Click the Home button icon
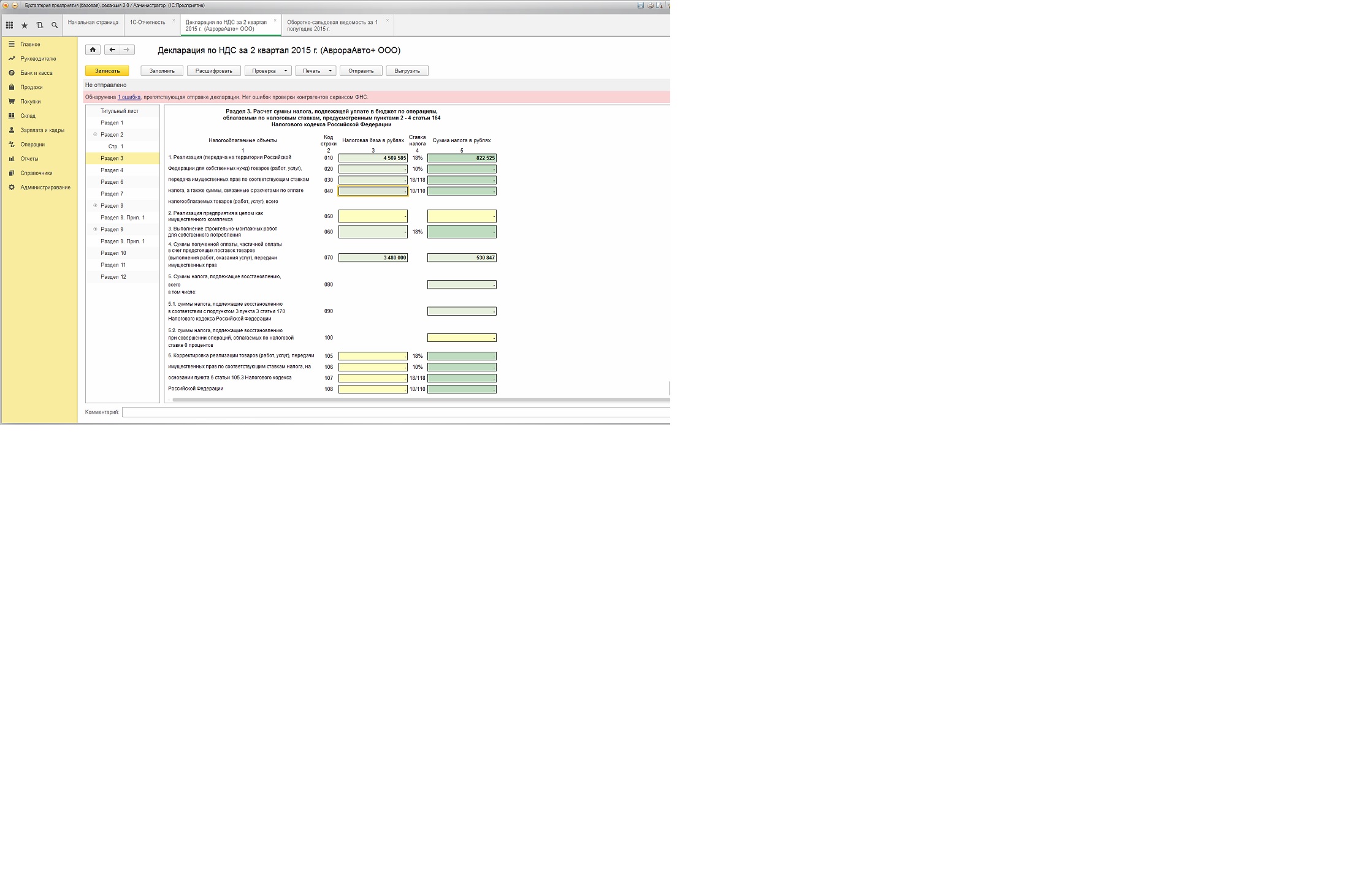1349x896 pixels. [x=93, y=50]
